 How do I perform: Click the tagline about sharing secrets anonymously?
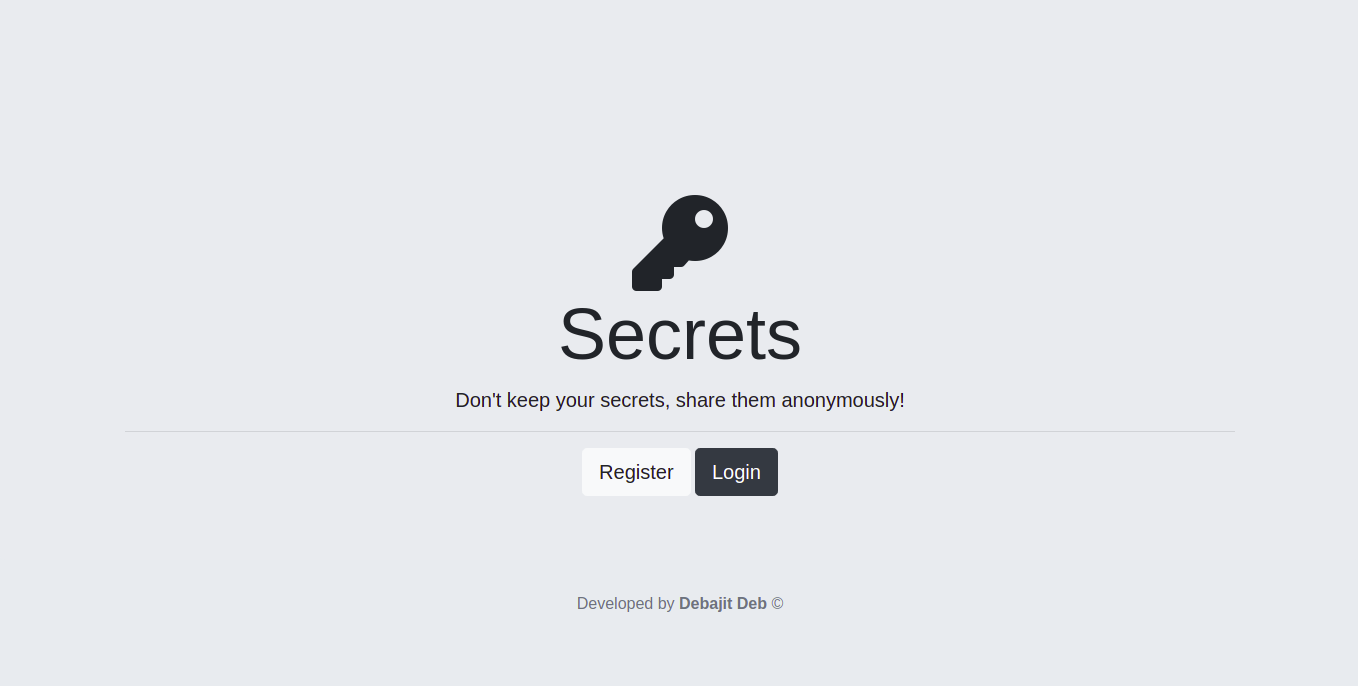680,400
